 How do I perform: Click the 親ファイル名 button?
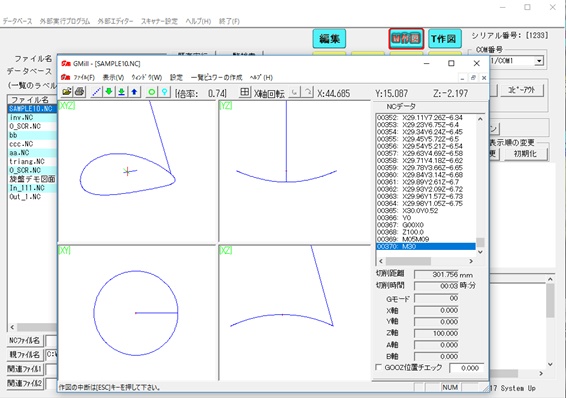tap(25, 355)
